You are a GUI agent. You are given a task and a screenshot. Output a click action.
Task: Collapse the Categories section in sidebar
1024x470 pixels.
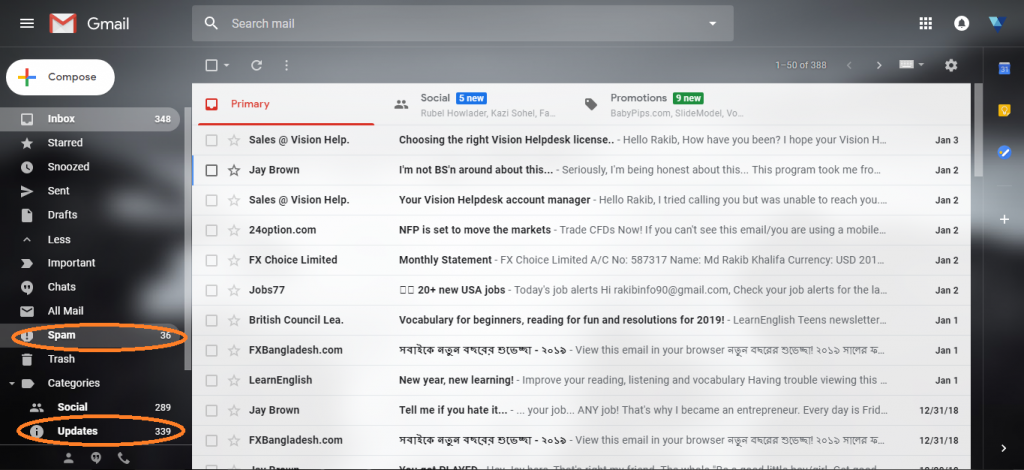[10, 383]
